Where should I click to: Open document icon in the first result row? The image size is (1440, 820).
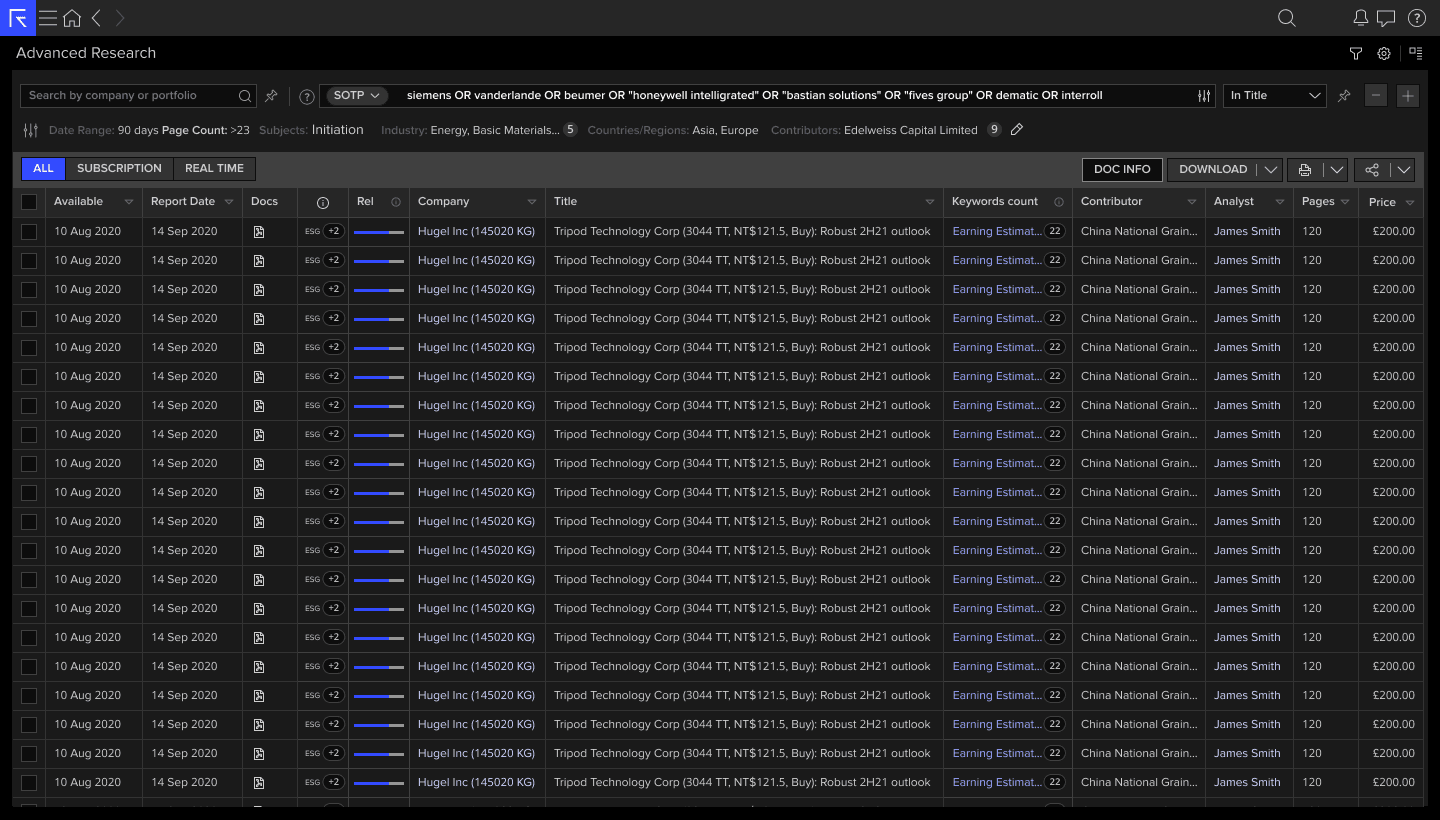pyautogui.click(x=259, y=231)
